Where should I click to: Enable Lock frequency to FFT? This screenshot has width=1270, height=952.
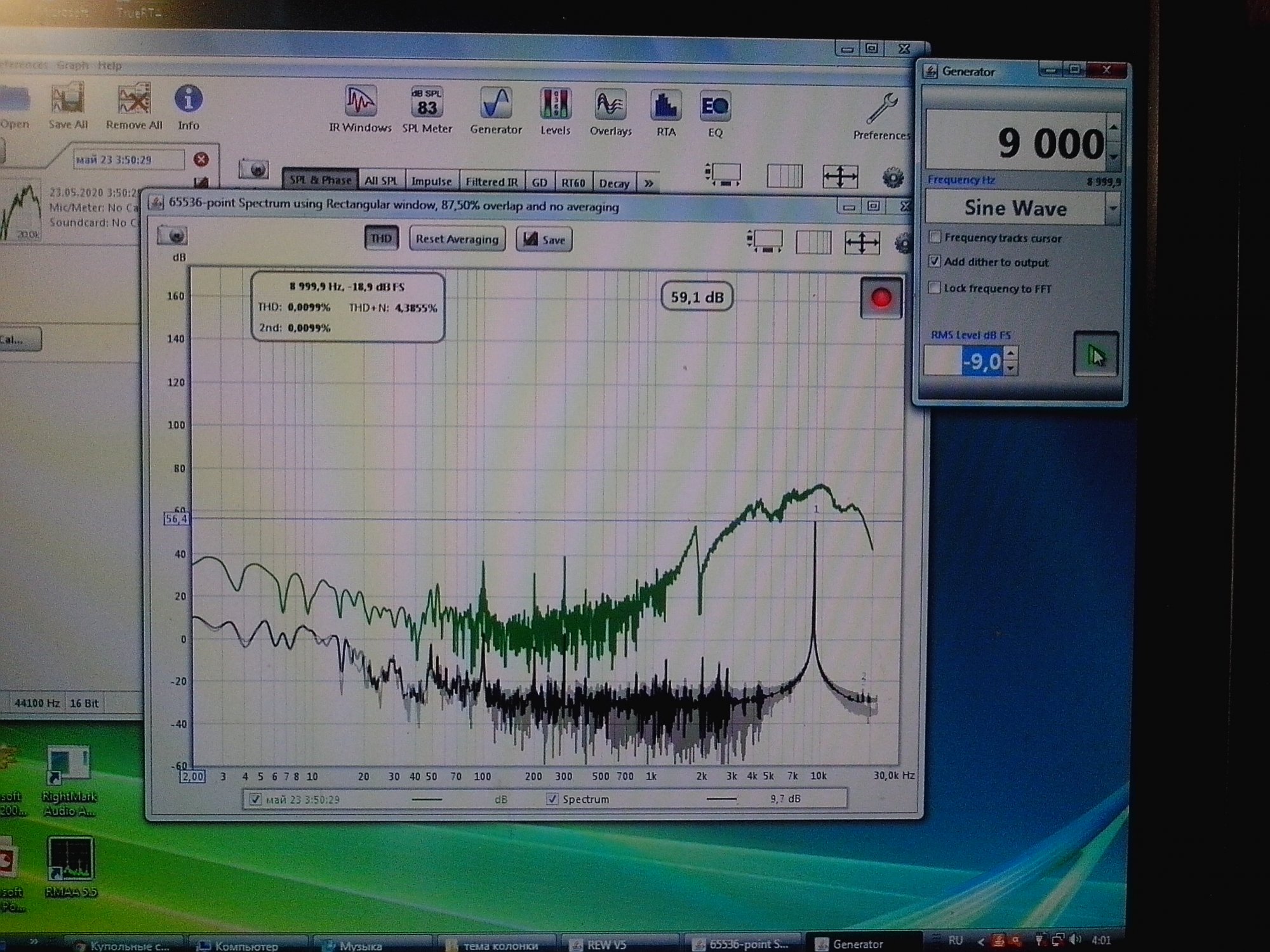pos(935,288)
